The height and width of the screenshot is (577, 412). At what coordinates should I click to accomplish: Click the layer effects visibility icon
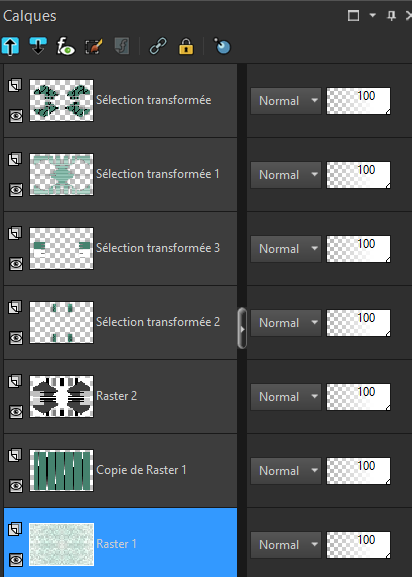click(x=66, y=47)
